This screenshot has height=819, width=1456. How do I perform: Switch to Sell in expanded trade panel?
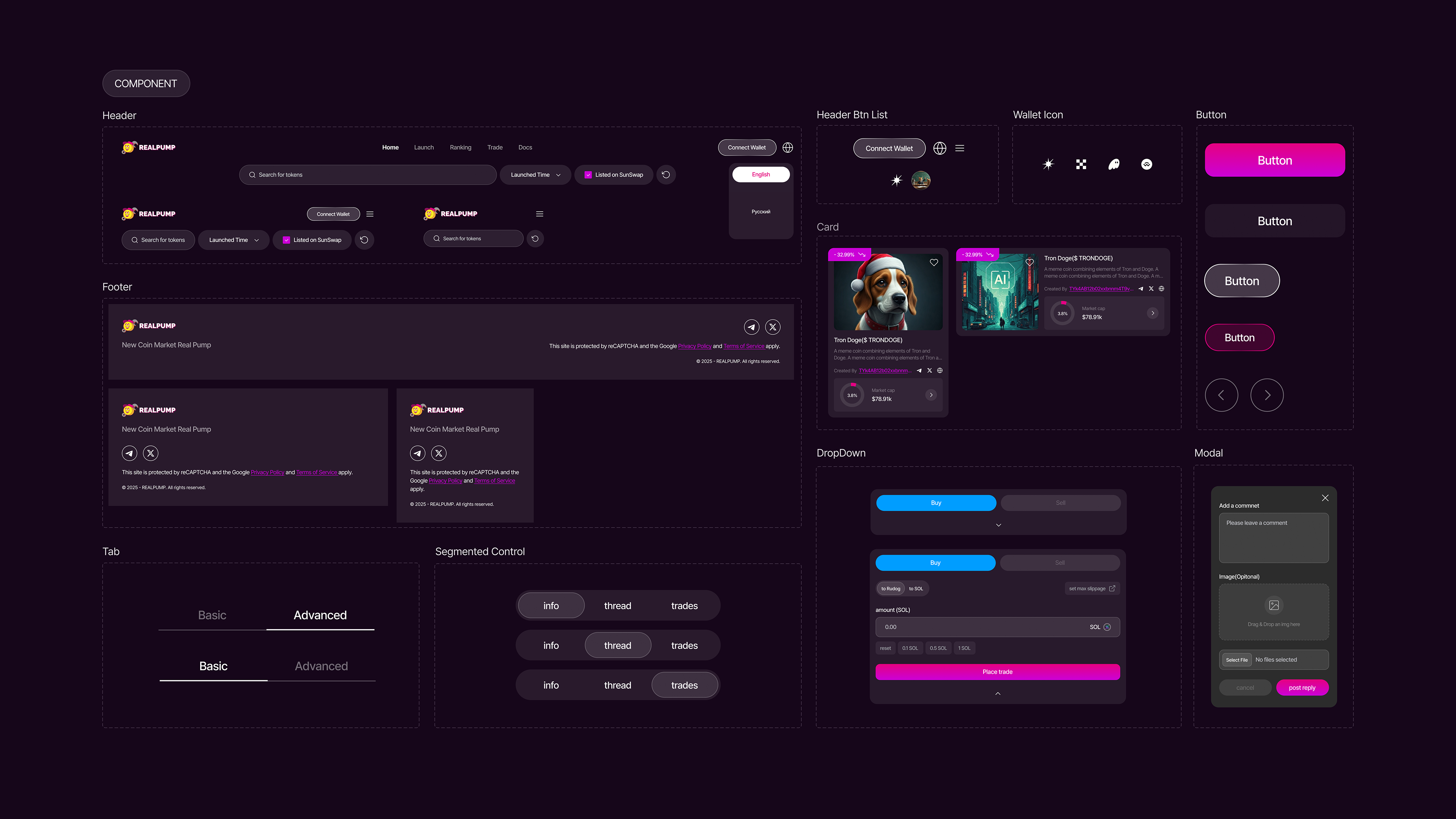pyautogui.click(x=1060, y=563)
